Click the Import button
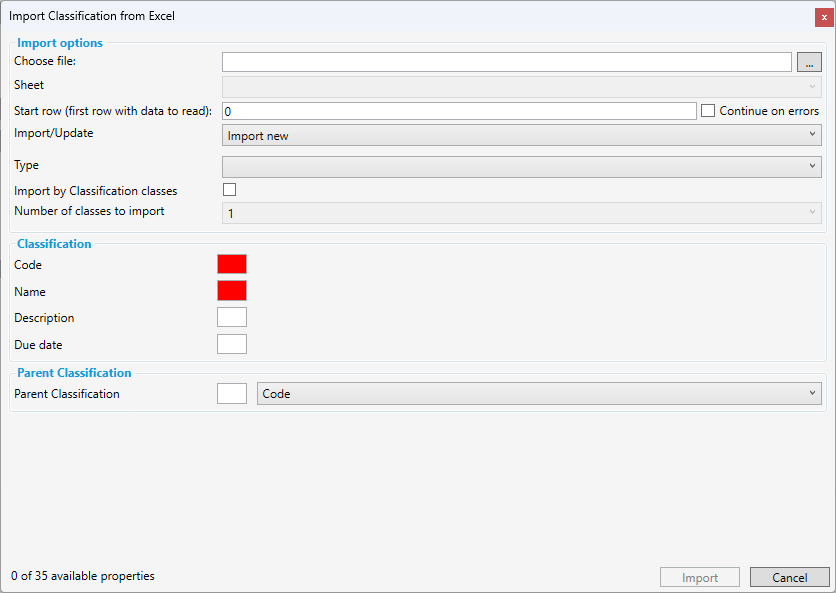 [699, 577]
